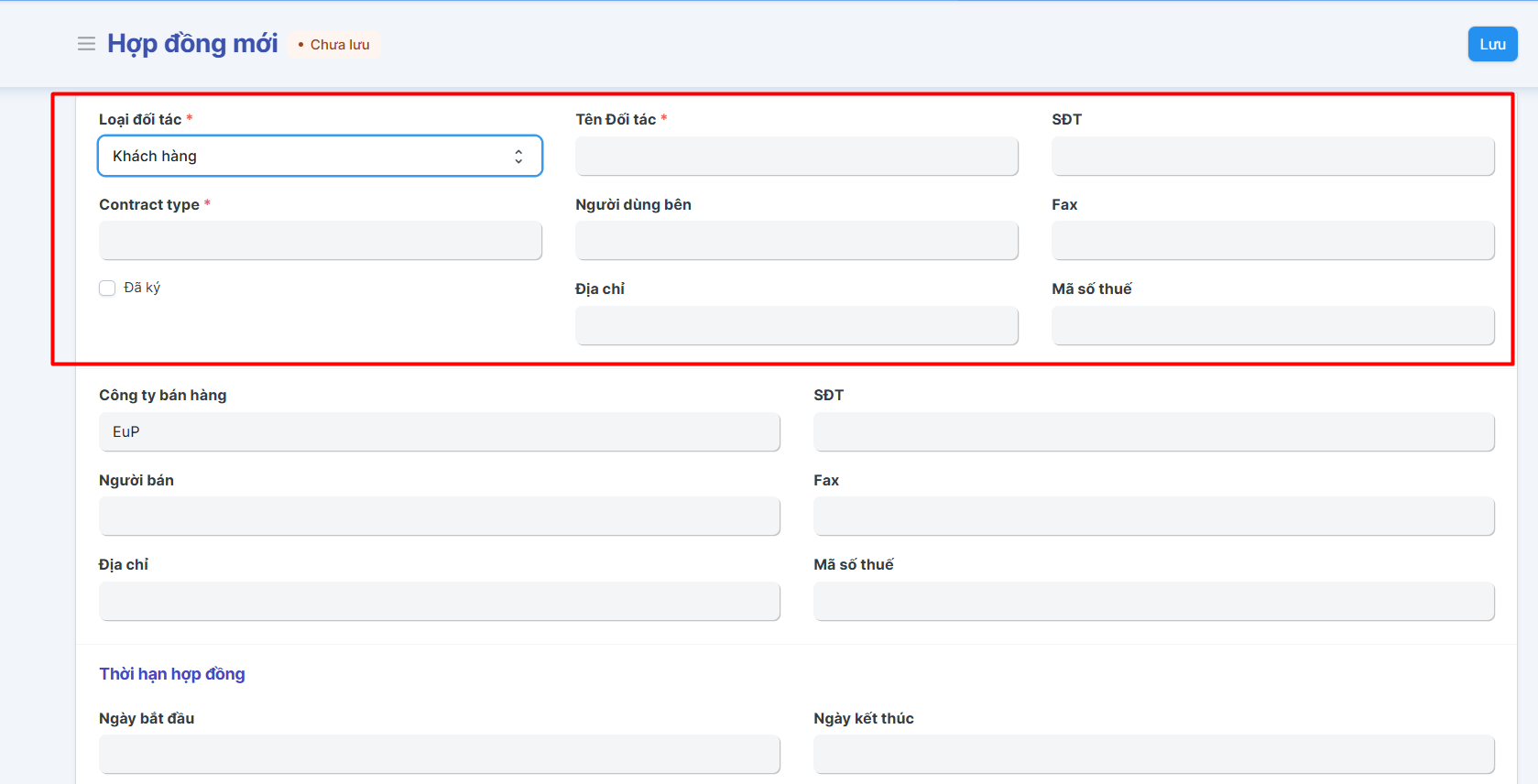Viewport: 1538px width, 784px height.
Task: Select the Contract type field
Action: pos(320,241)
